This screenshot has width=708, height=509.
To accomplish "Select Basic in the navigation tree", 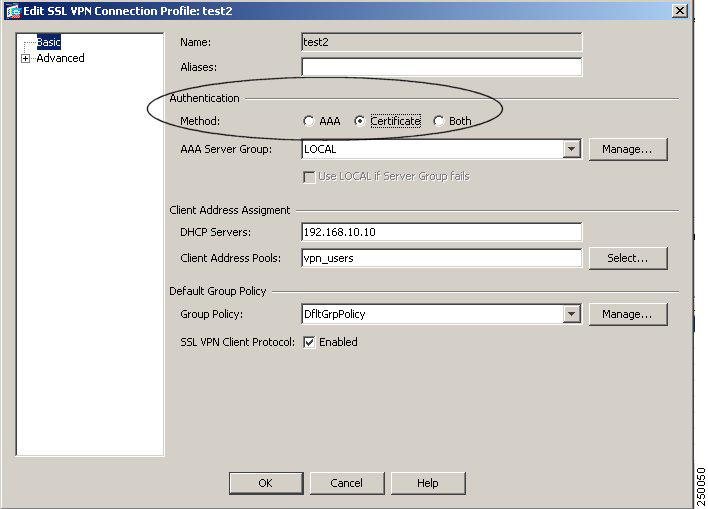I will 48,42.
